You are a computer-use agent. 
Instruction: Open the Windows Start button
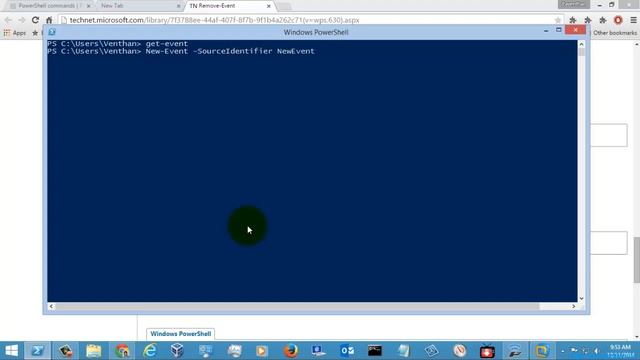tap(11, 351)
